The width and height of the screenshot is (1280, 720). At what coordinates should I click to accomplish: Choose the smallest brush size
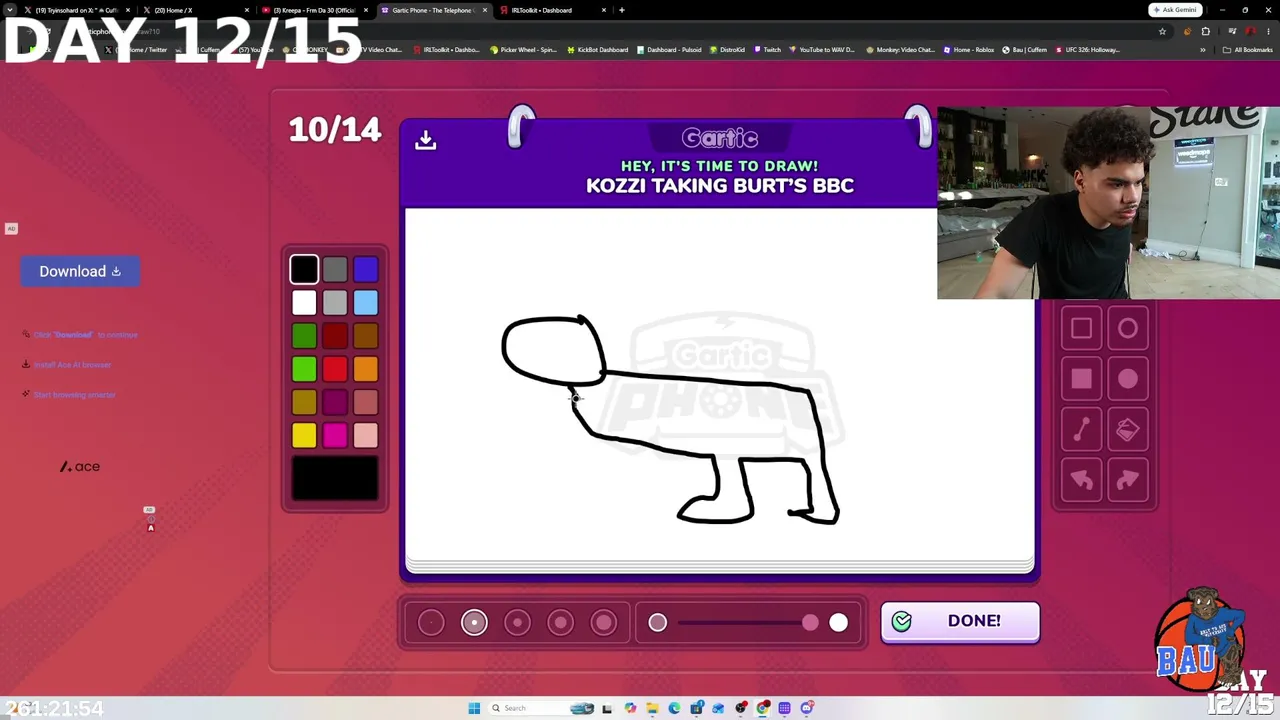pyautogui.click(x=431, y=623)
